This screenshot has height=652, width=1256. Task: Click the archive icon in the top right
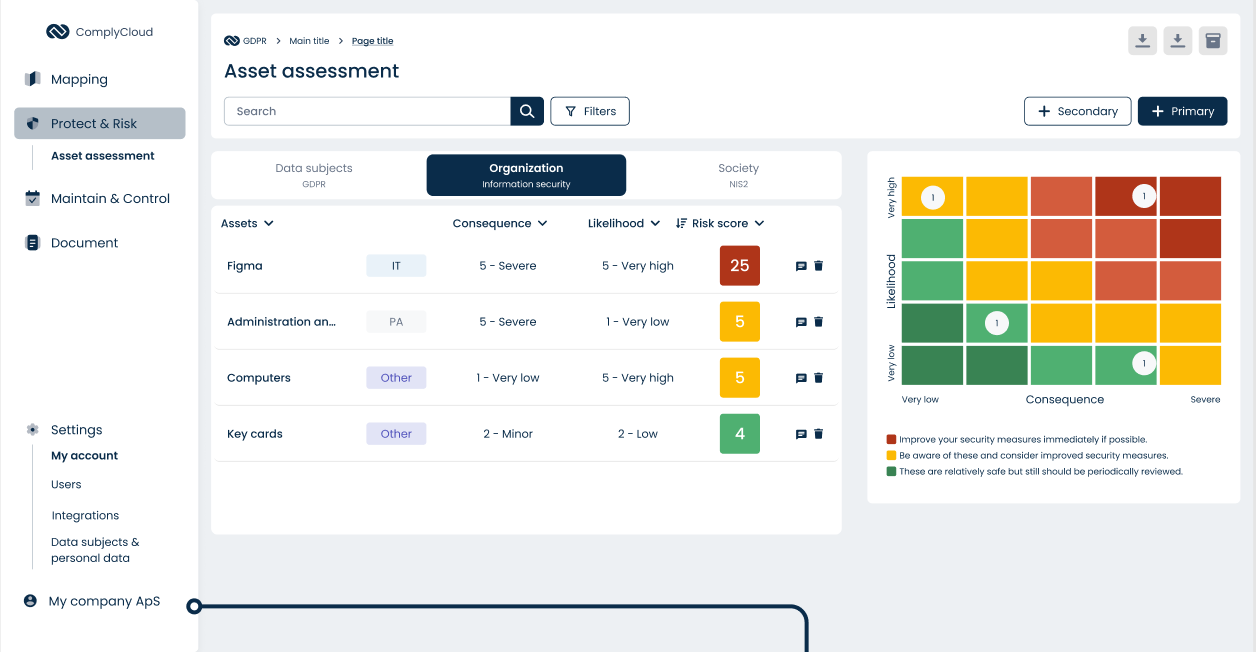[x=1213, y=40]
